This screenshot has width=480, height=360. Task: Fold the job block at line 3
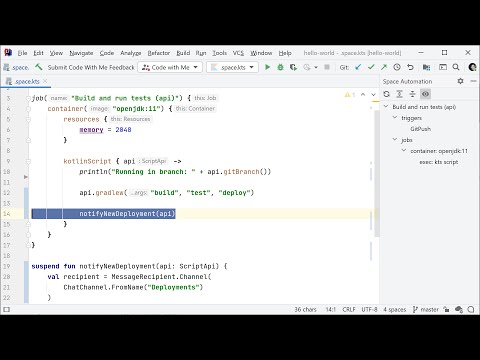coord(28,98)
